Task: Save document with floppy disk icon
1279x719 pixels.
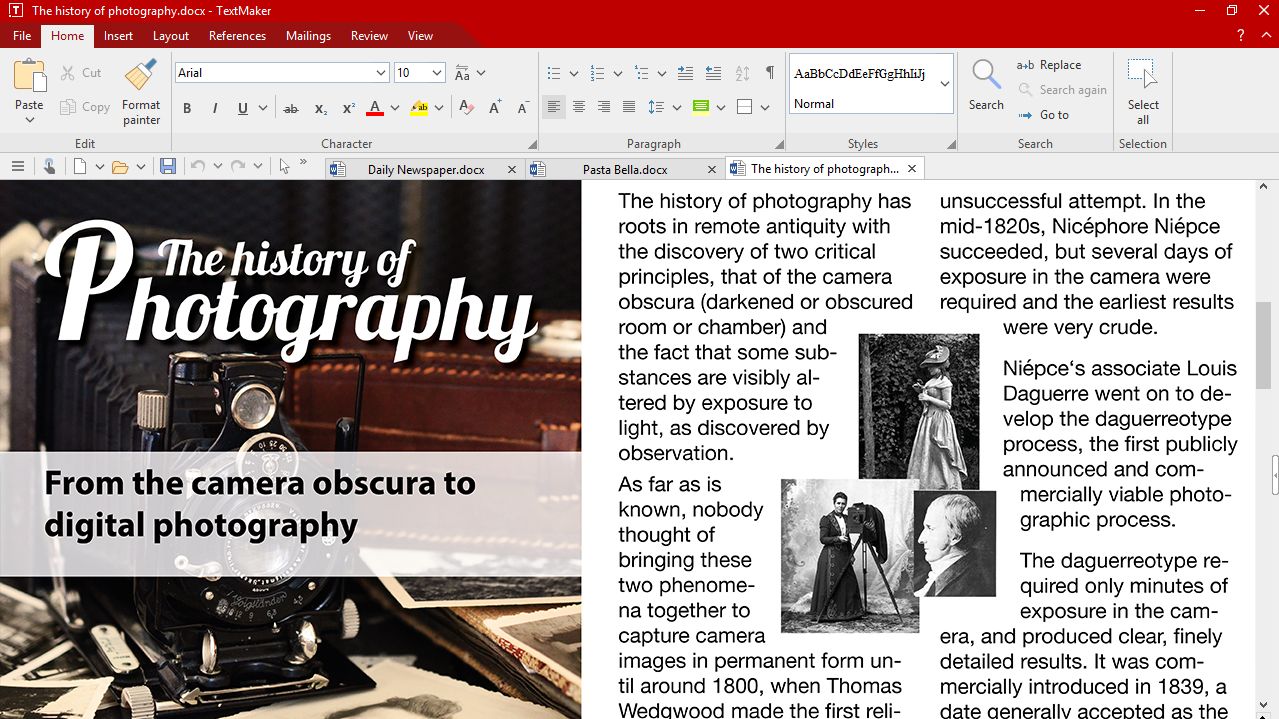Action: pos(168,167)
